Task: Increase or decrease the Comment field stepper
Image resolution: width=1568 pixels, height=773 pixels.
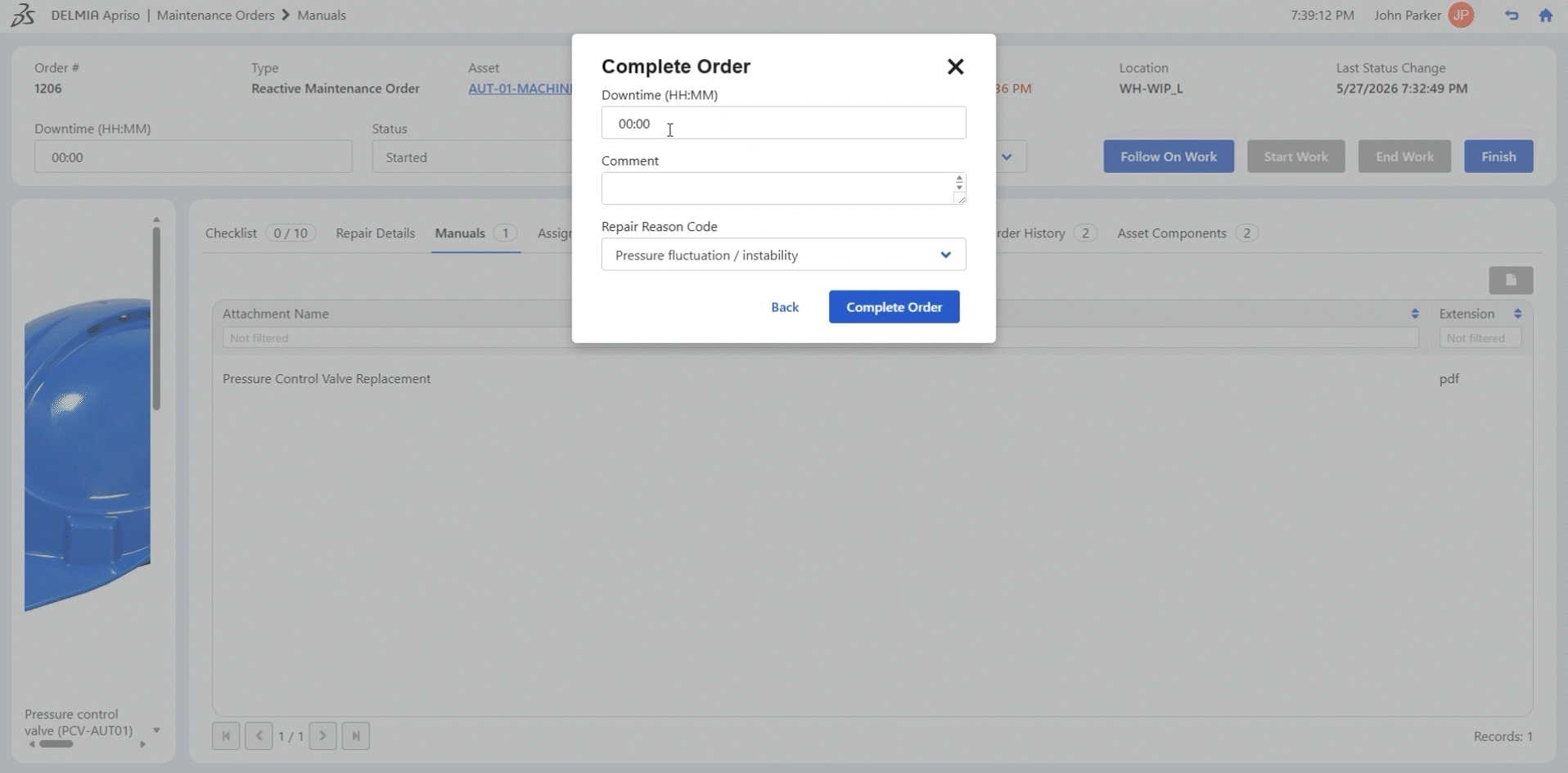Action: click(x=959, y=183)
